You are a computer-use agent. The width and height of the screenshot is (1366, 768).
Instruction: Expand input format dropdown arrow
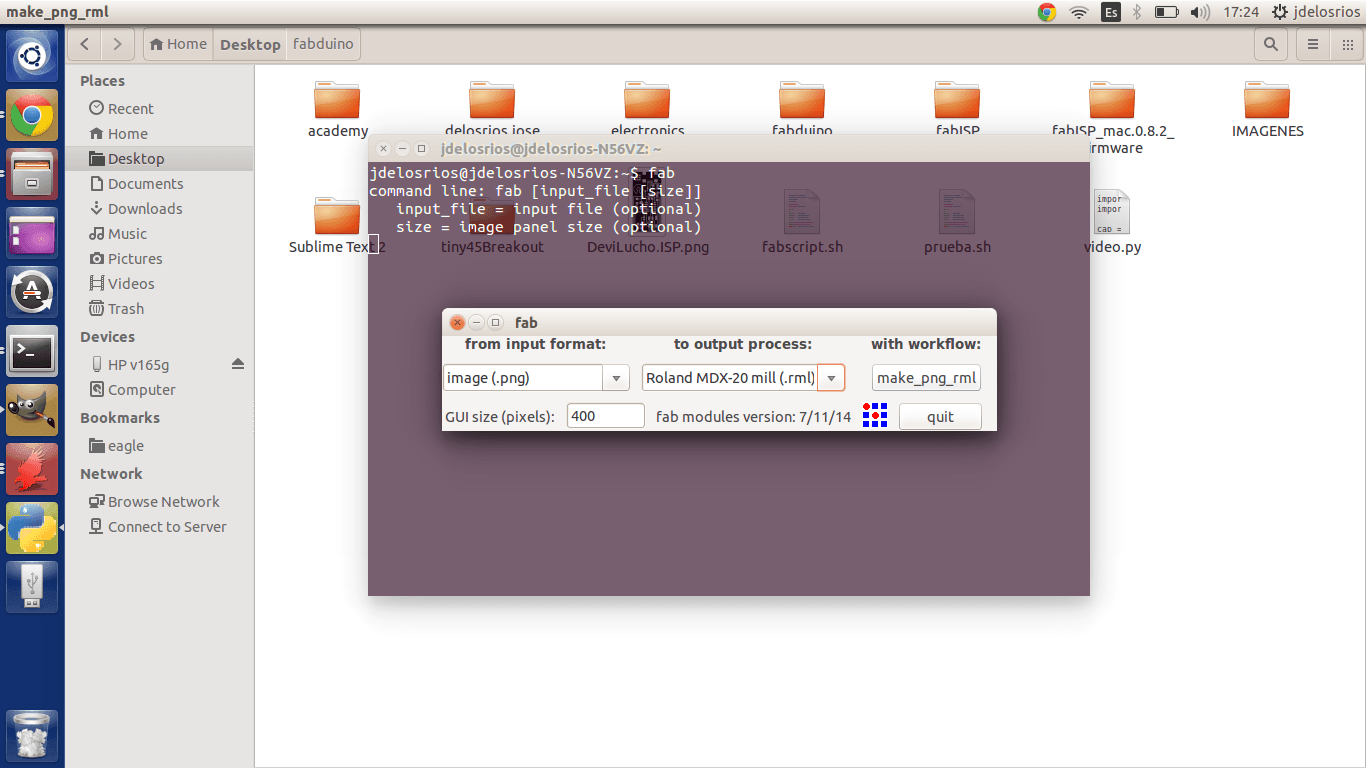[x=616, y=377]
